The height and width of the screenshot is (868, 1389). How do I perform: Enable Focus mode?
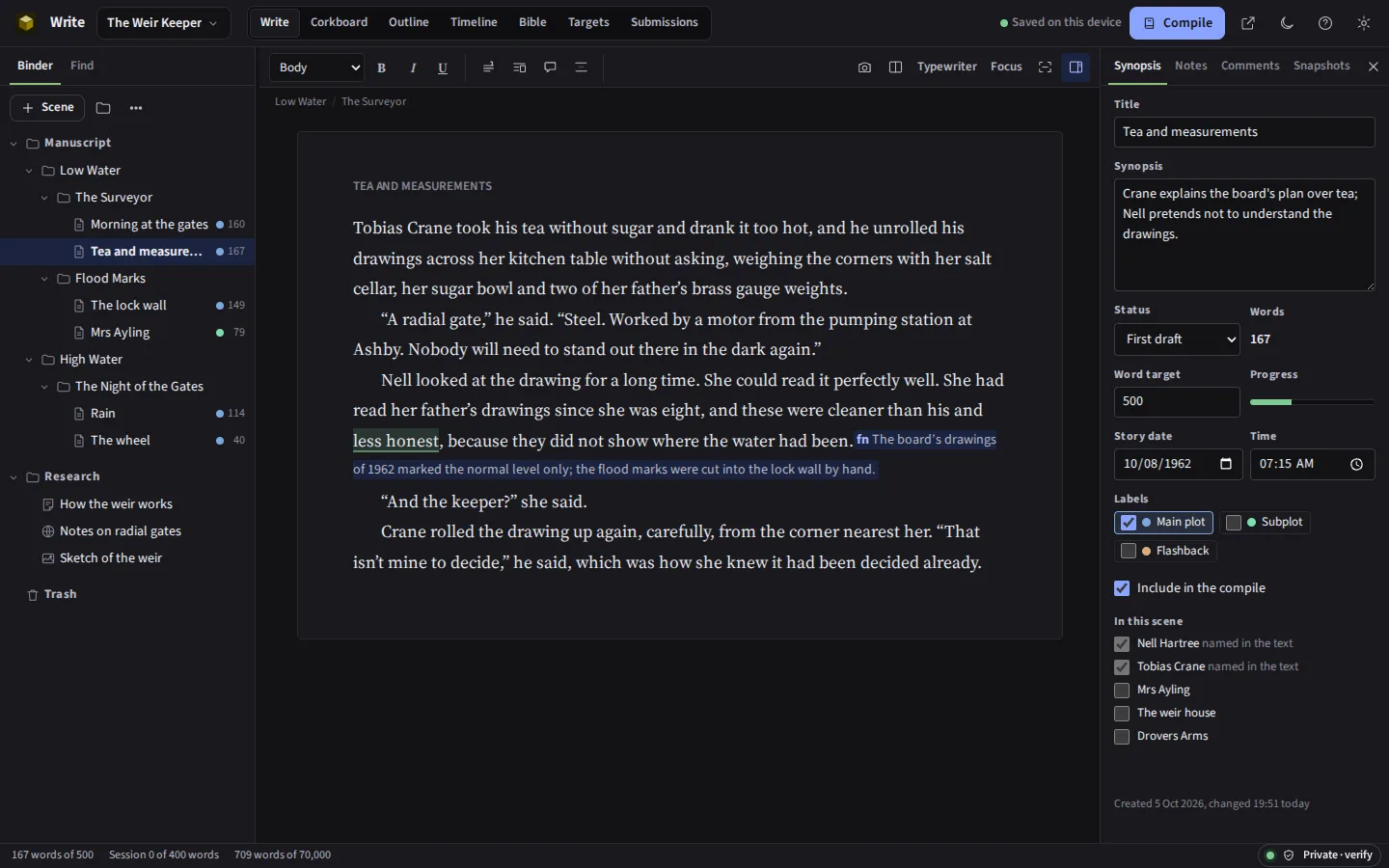pyautogui.click(x=1006, y=67)
